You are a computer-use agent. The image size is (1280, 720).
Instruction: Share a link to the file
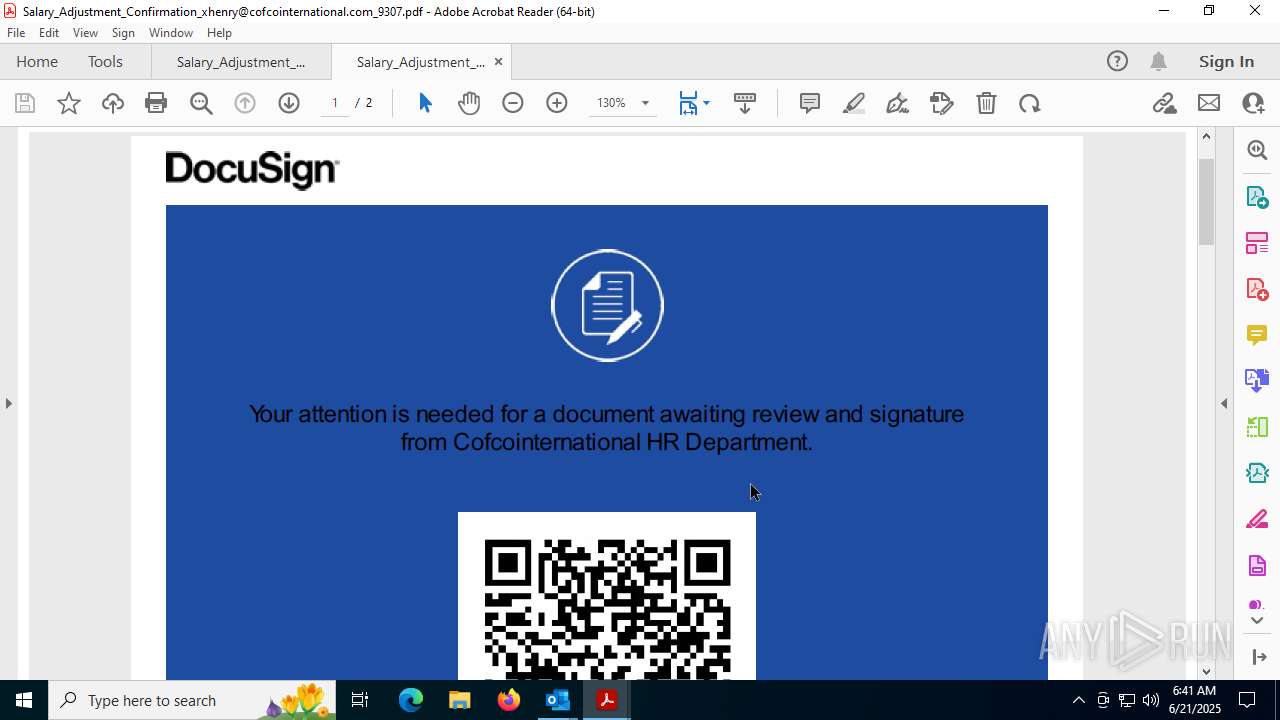point(1164,103)
